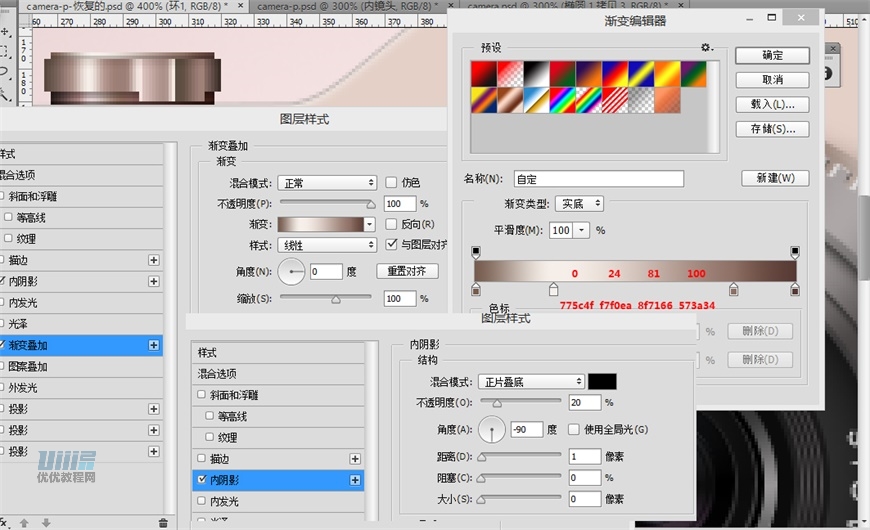Select the gray checkerboard transparent gradient preset
Image resolution: width=870 pixels, height=530 pixels.
click(641, 100)
